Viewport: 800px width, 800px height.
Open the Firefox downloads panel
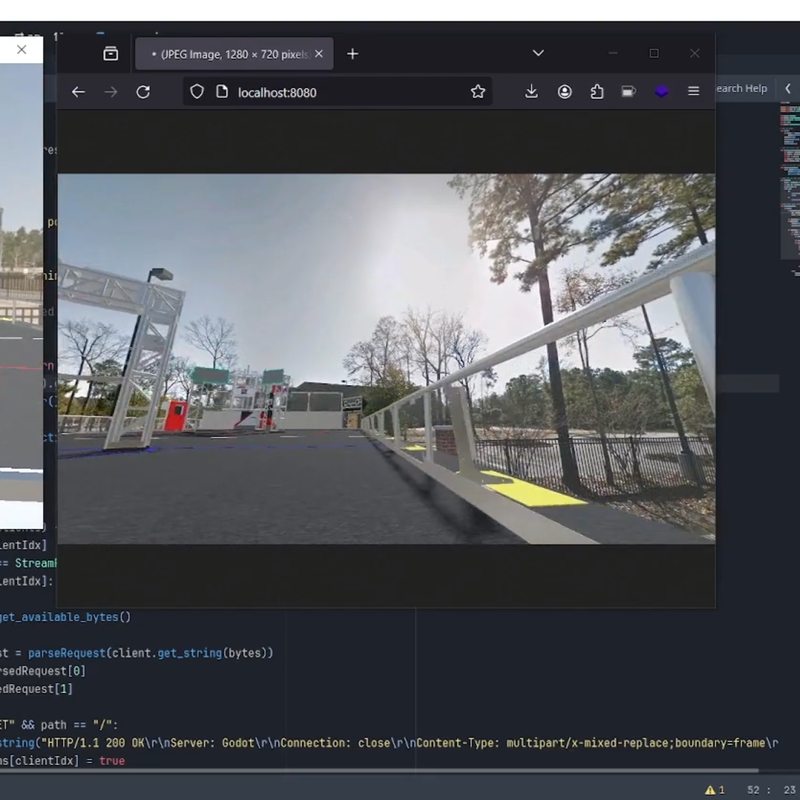point(531,92)
